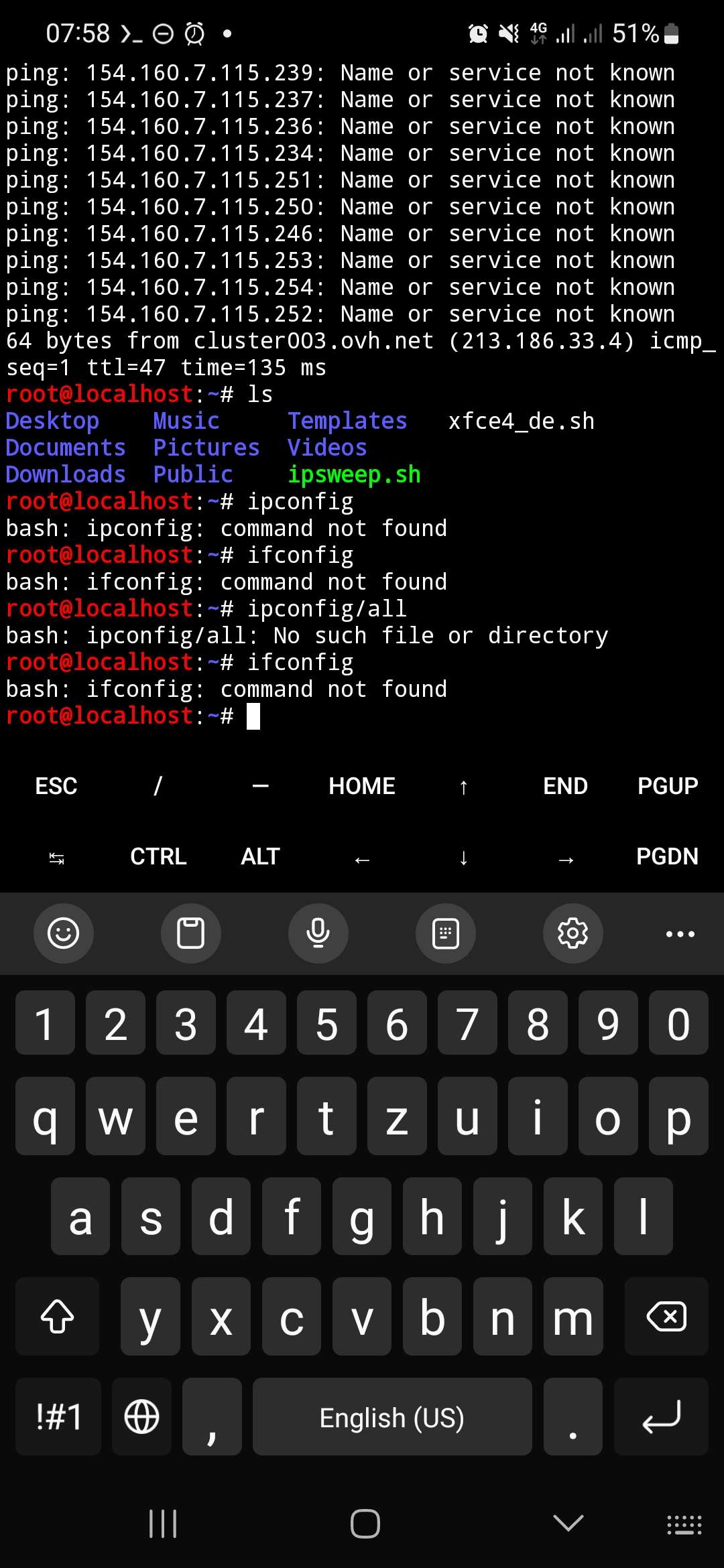Collapse keyboard with the down chevron
Screen dimensions: 724x1568
click(x=568, y=1523)
